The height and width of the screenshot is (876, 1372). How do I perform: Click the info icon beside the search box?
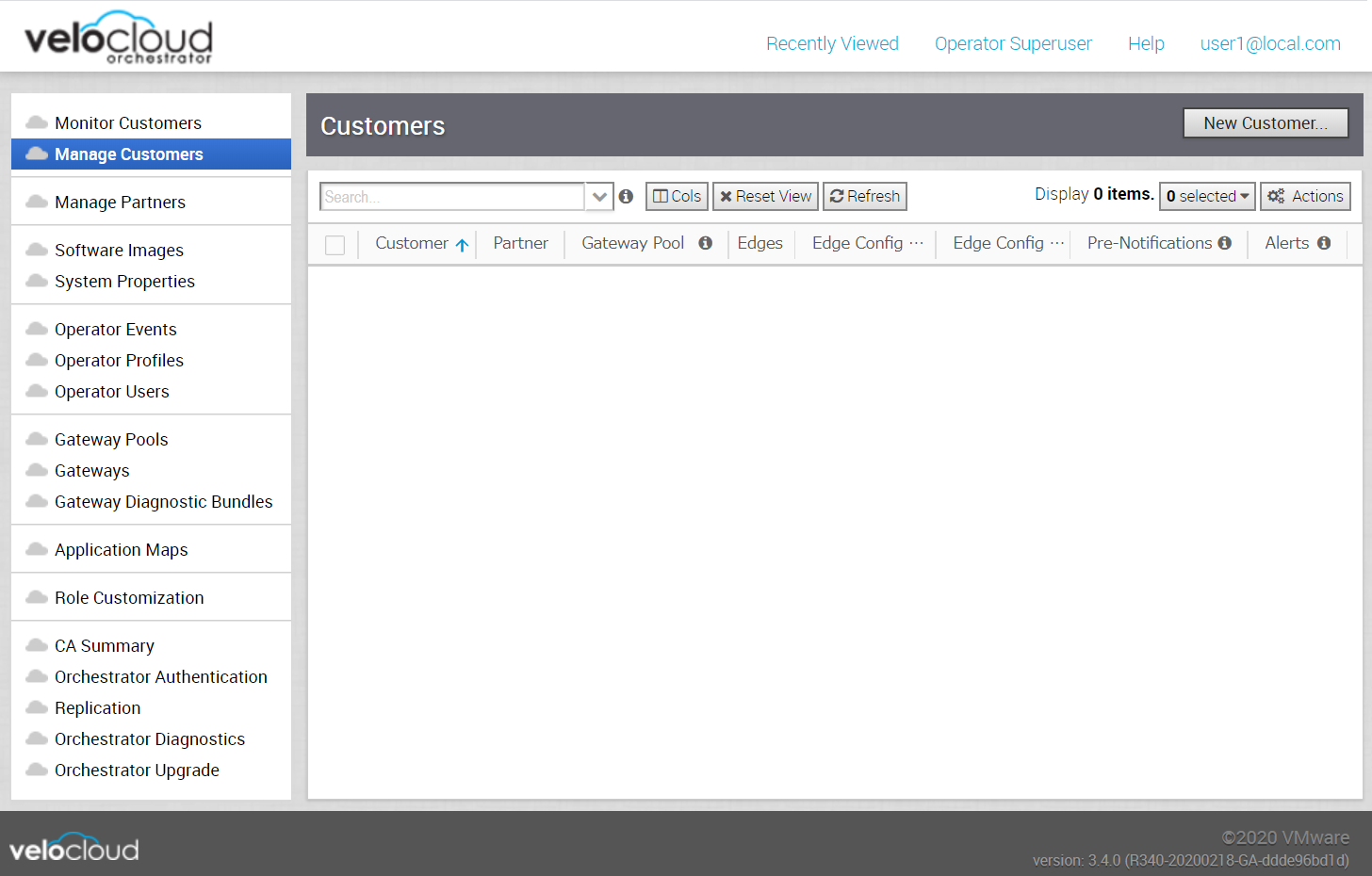[x=626, y=197]
